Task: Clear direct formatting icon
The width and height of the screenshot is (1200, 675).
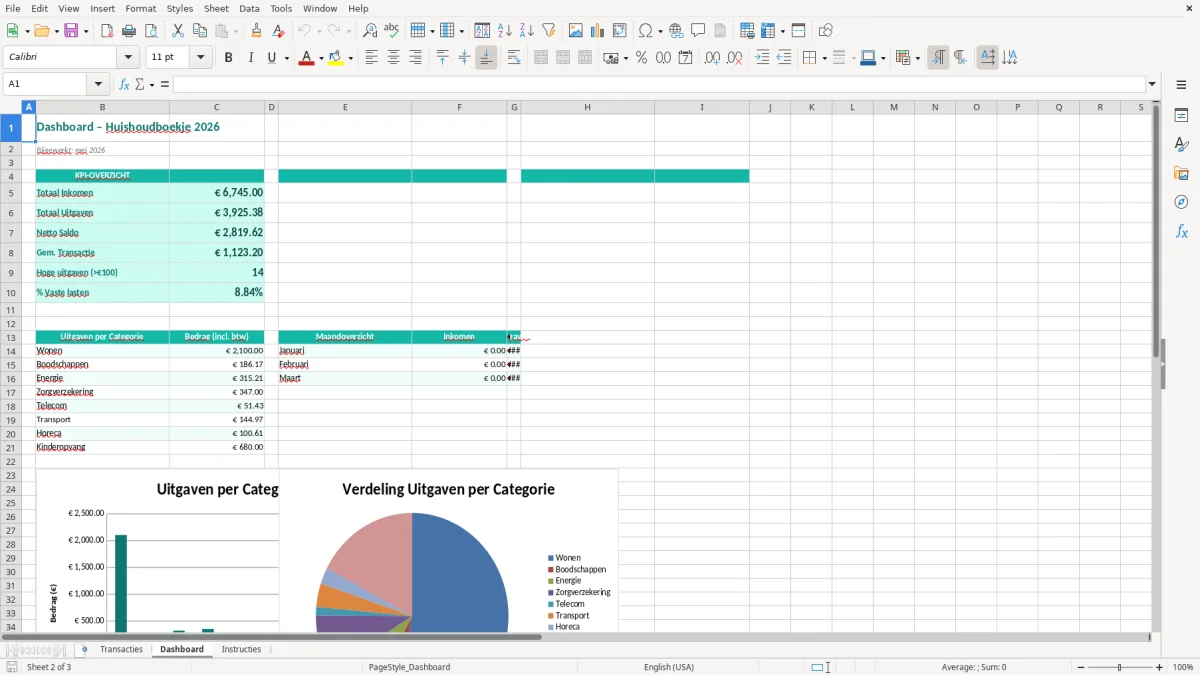Action: [x=278, y=31]
